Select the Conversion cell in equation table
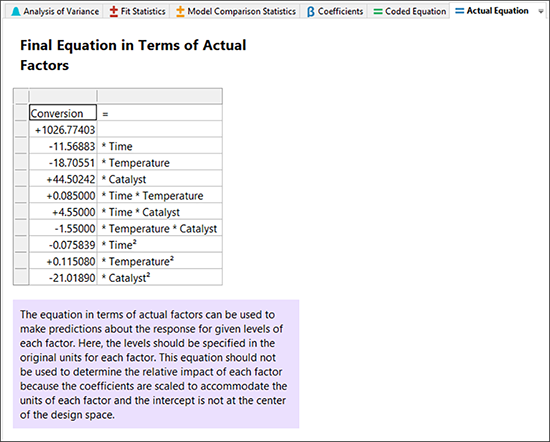This screenshot has height=442, width=550. [x=63, y=113]
